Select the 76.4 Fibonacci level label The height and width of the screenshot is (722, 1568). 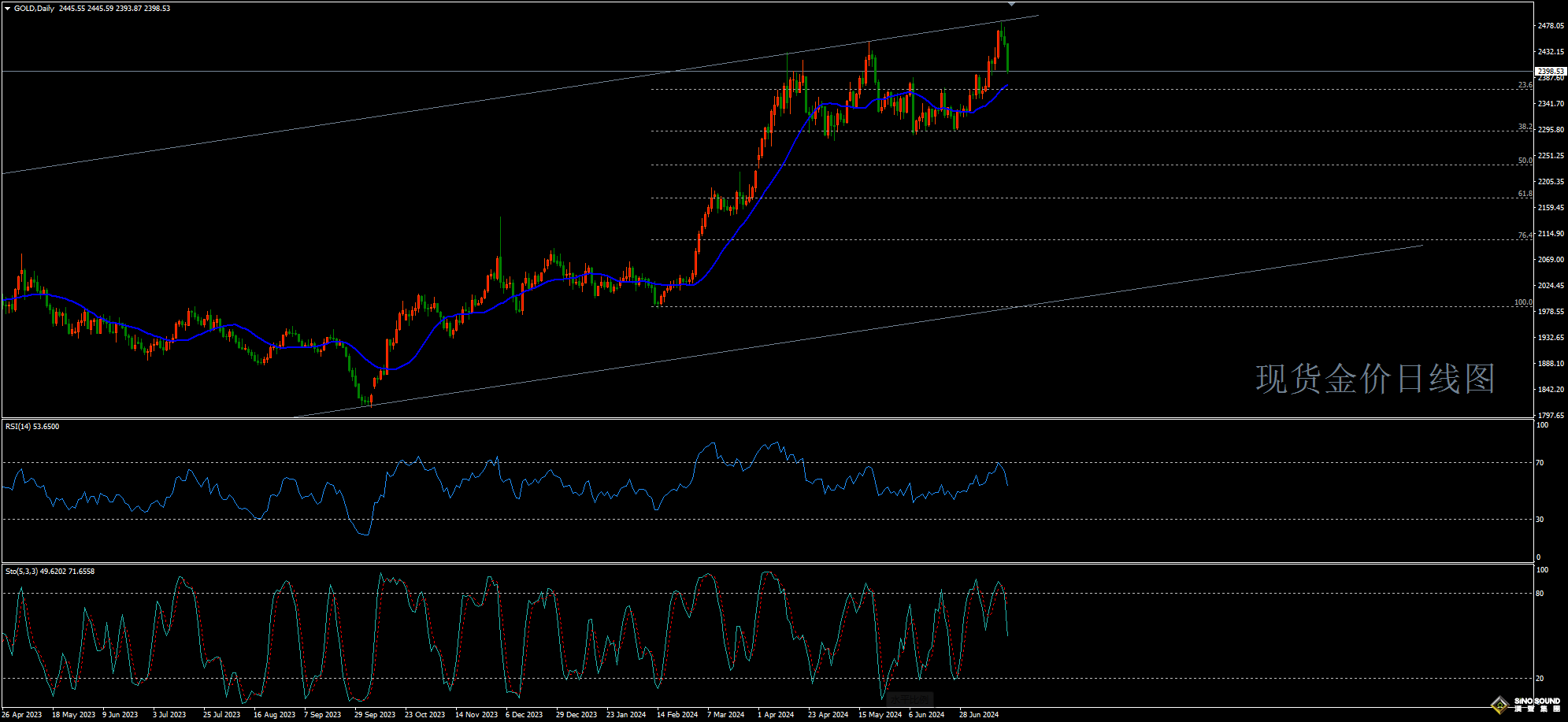1525,235
